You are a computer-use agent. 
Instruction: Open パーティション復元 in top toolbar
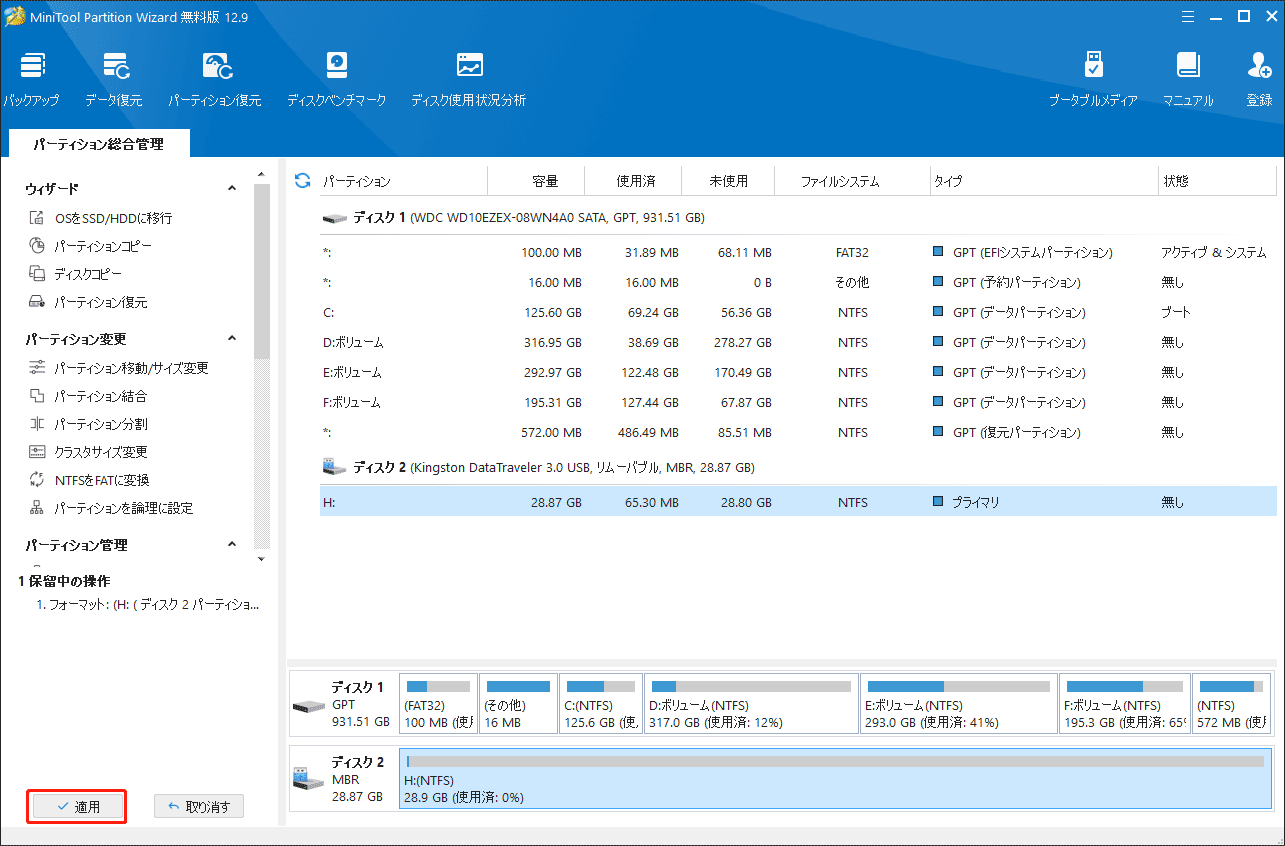pyautogui.click(x=214, y=80)
